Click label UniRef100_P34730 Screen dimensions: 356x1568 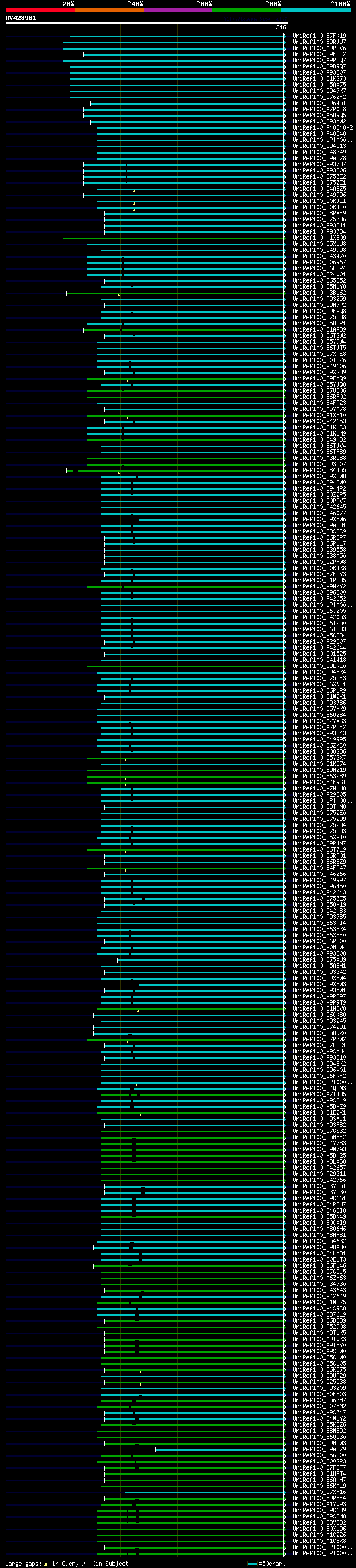(x=319, y=1284)
